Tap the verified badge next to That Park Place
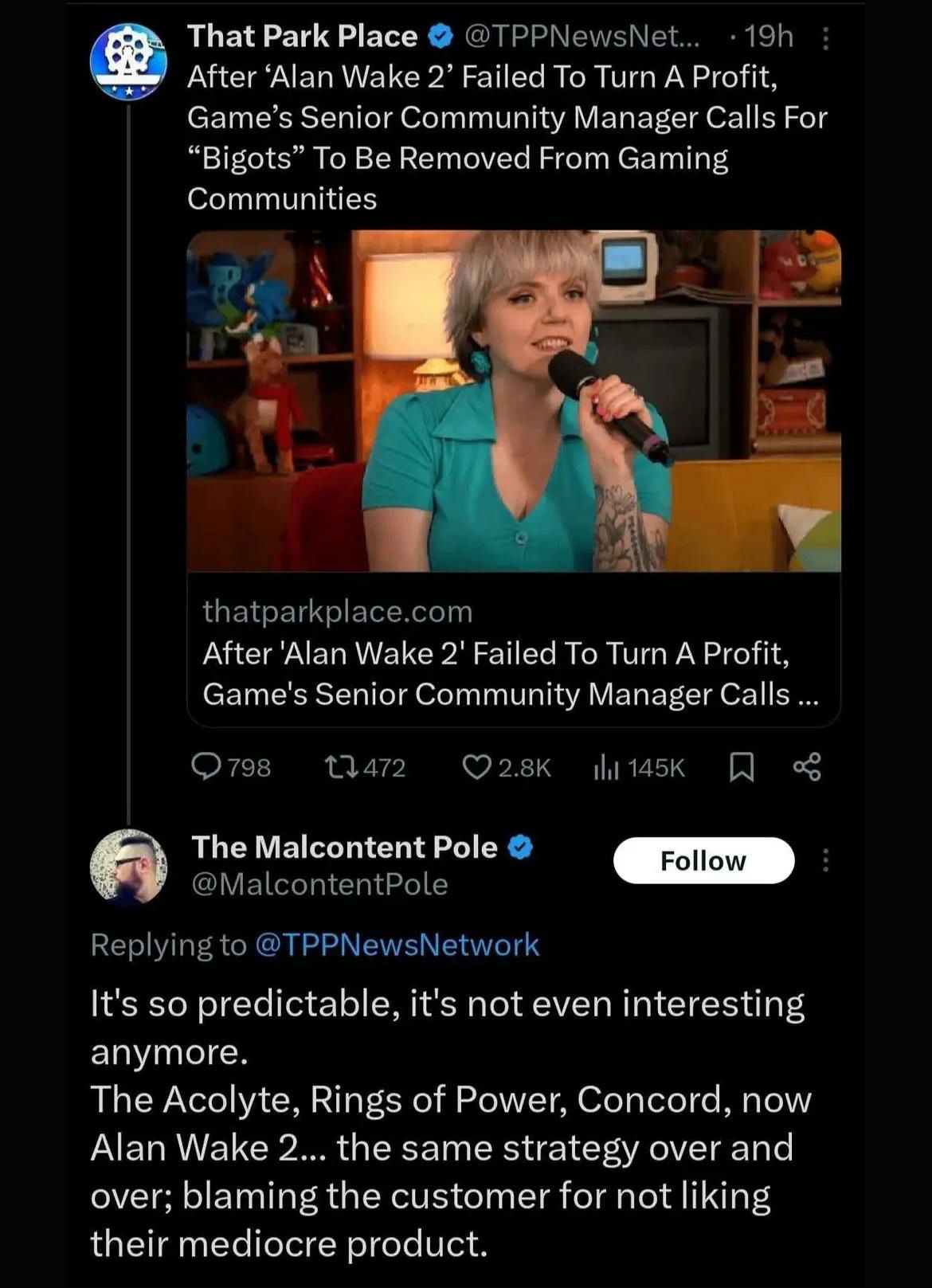932x1288 pixels. click(x=441, y=37)
